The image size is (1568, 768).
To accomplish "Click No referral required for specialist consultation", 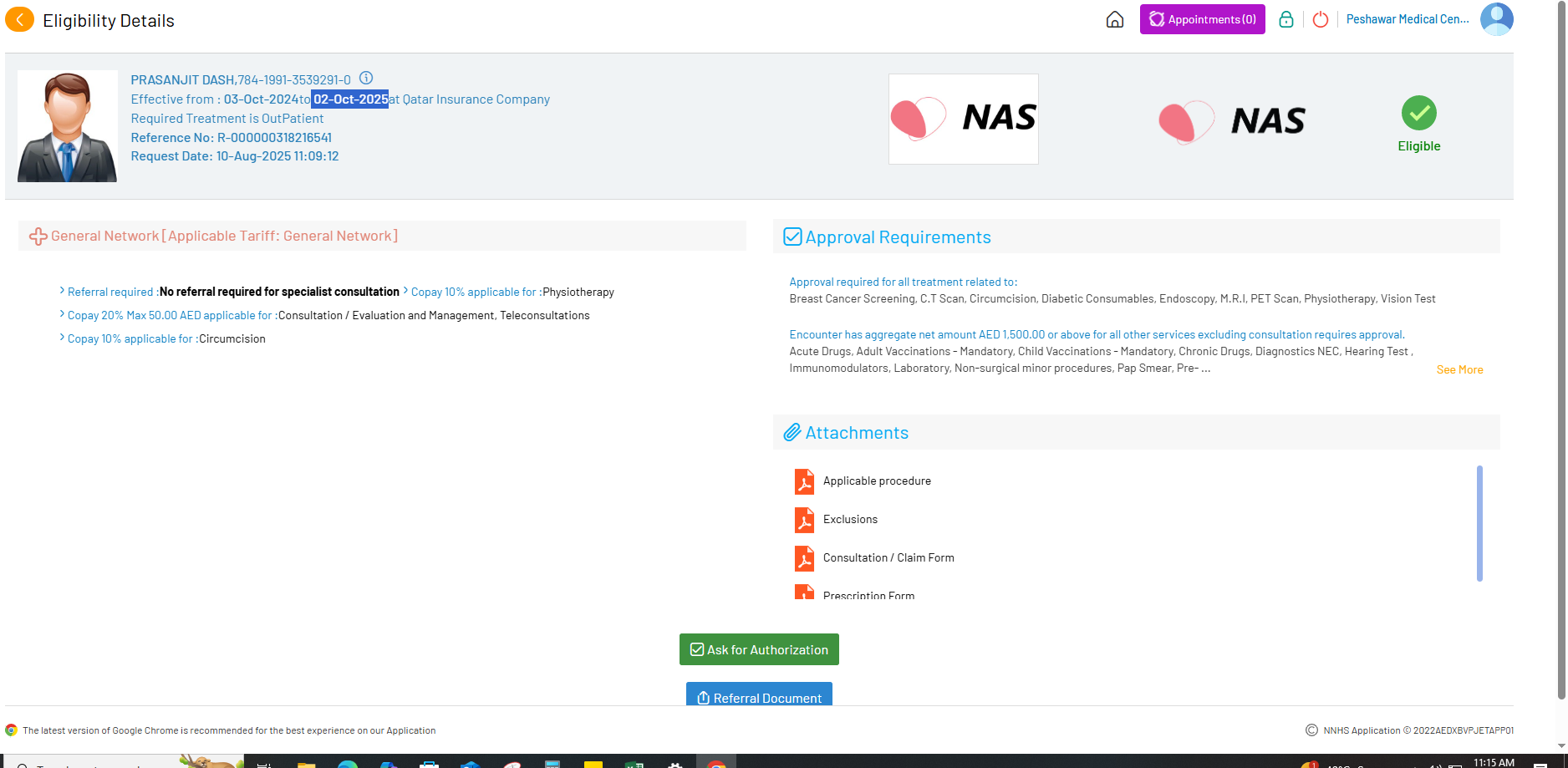I will point(279,292).
